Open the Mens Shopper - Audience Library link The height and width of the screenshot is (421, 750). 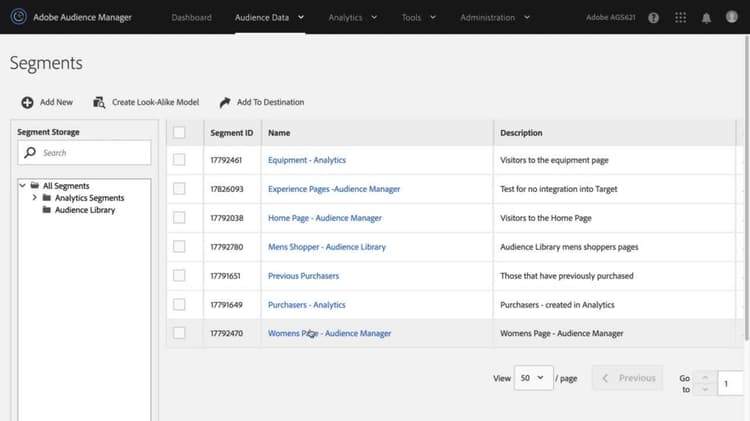tap(326, 247)
